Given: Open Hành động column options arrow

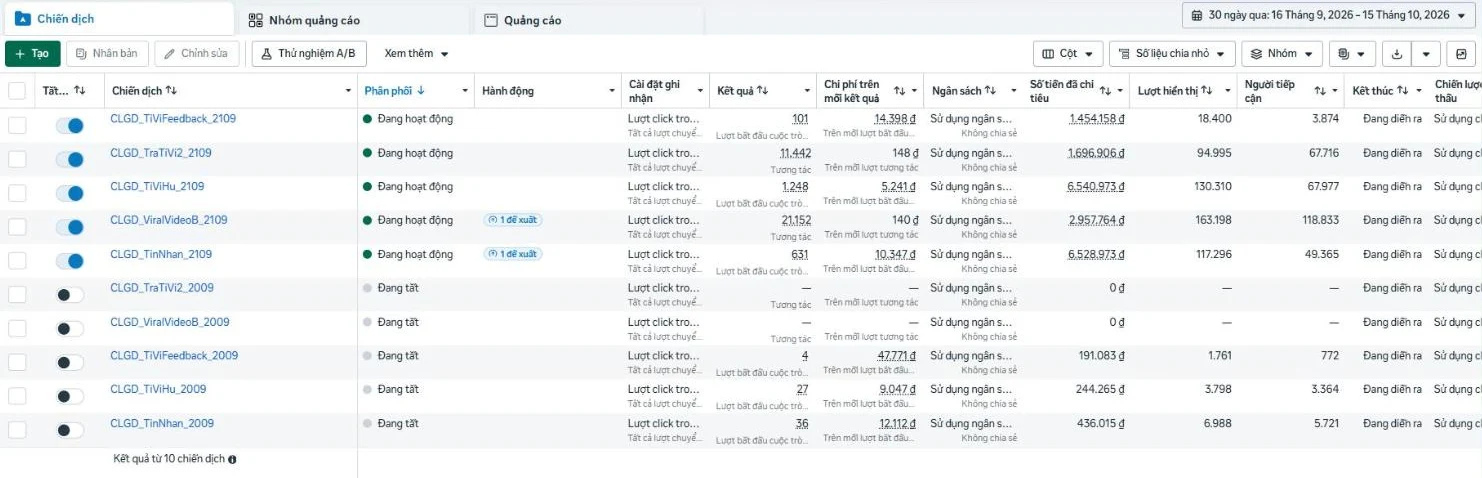Looking at the screenshot, I should (612, 91).
